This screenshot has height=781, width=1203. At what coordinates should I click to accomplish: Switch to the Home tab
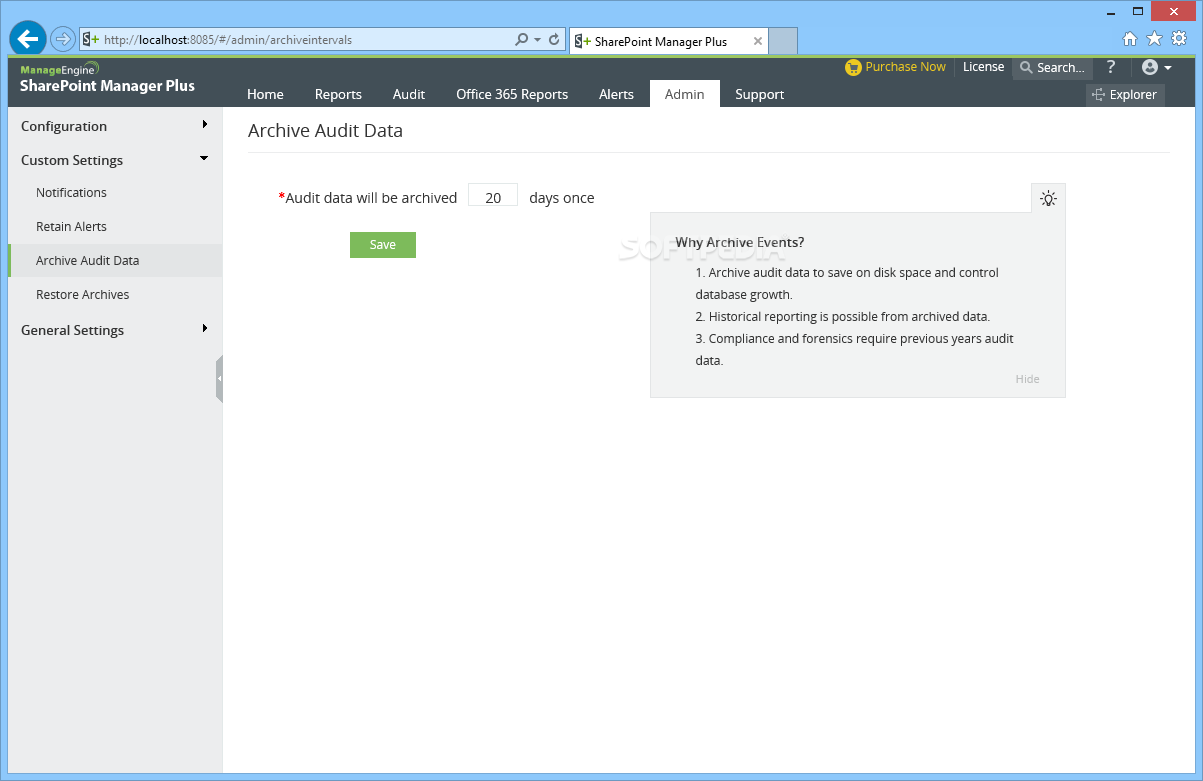[265, 94]
